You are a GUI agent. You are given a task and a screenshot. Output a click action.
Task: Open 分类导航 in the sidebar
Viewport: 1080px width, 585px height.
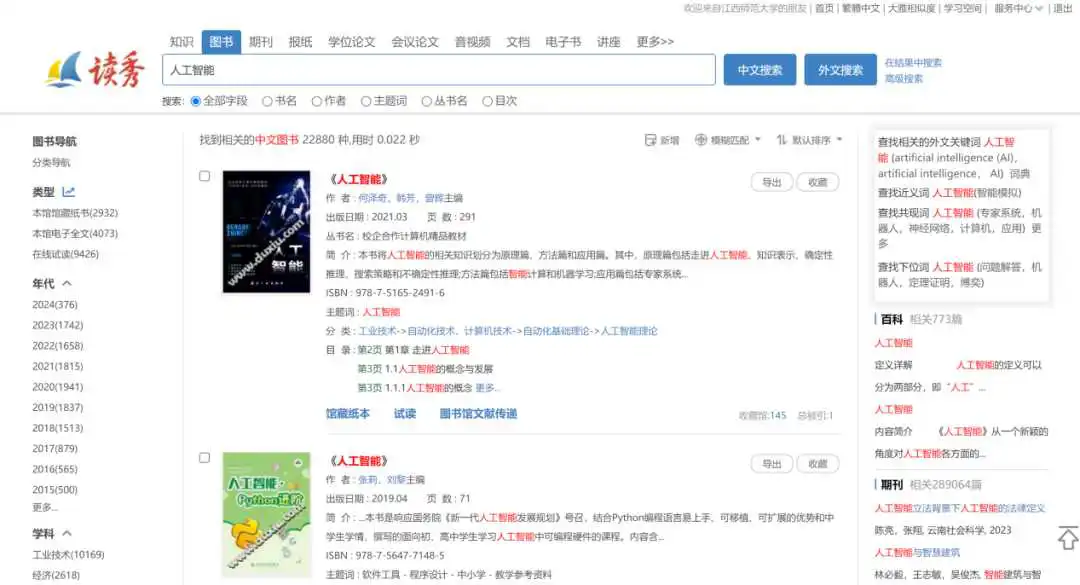(51, 163)
